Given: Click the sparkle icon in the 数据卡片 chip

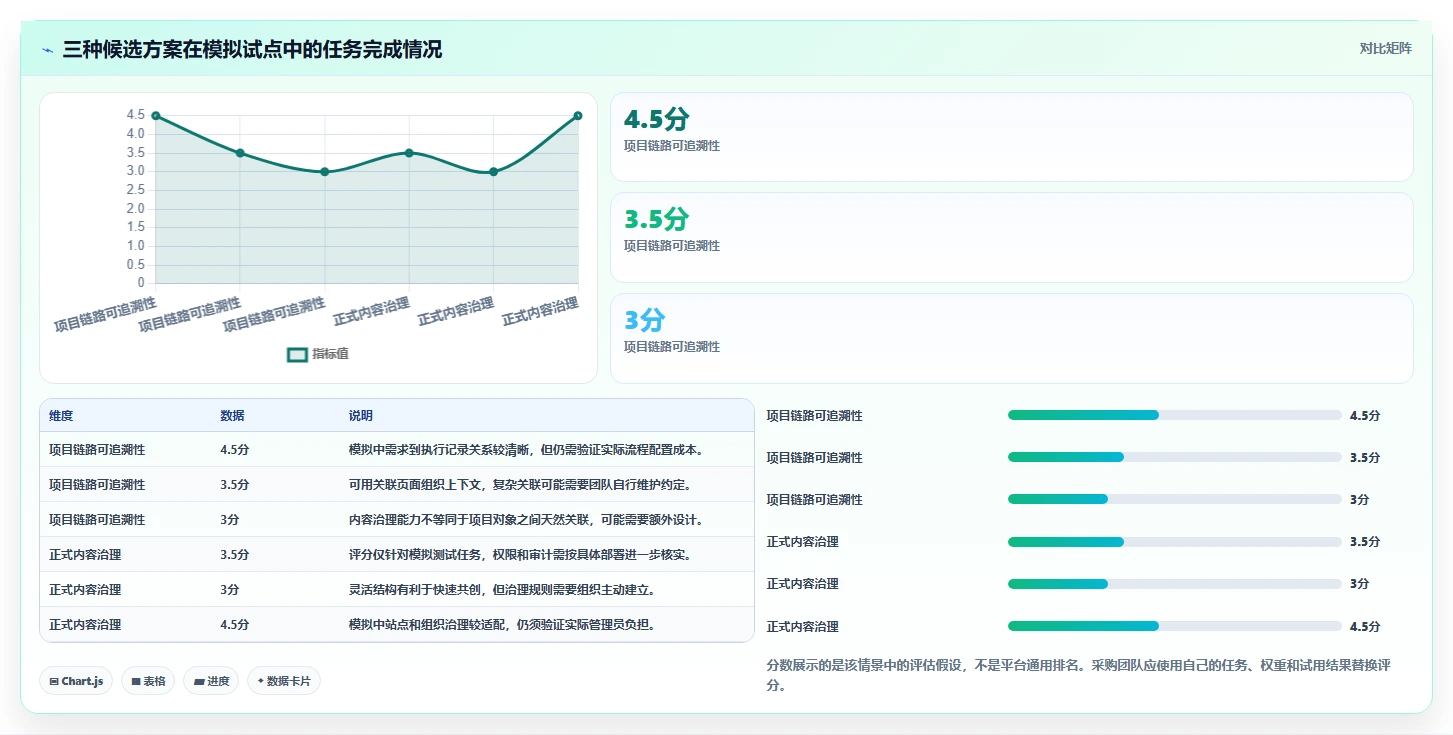Looking at the screenshot, I should coord(261,681).
